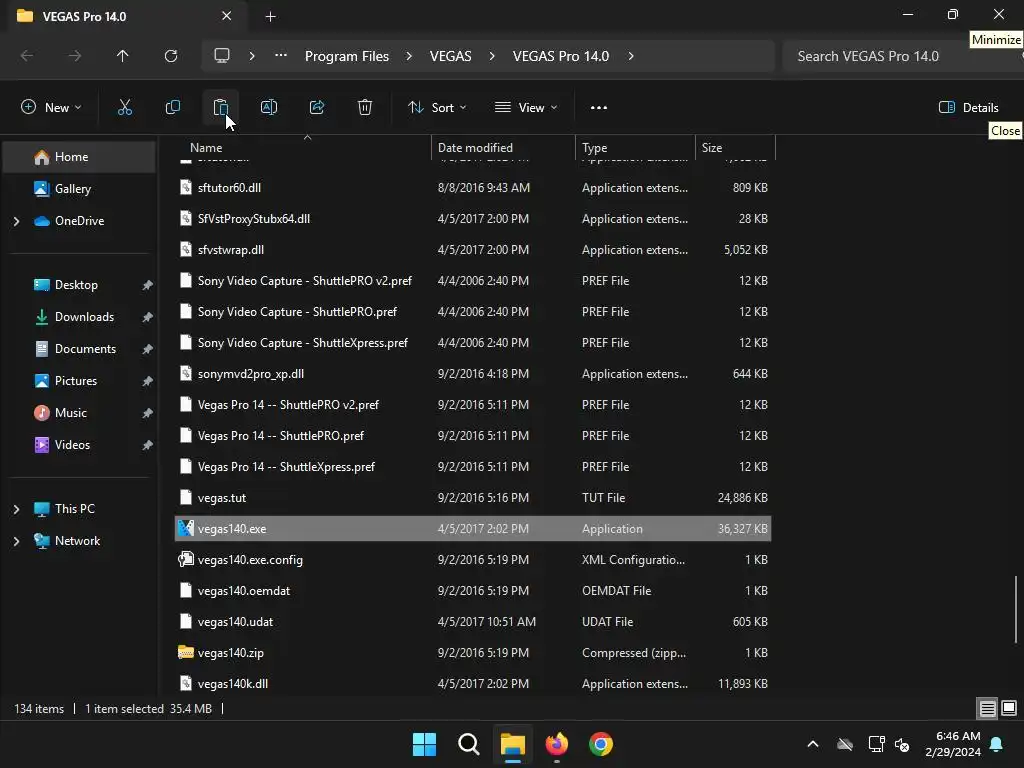This screenshot has height=768, width=1024.
Task: Expand the OneDrive tree node
Action: click(16, 221)
